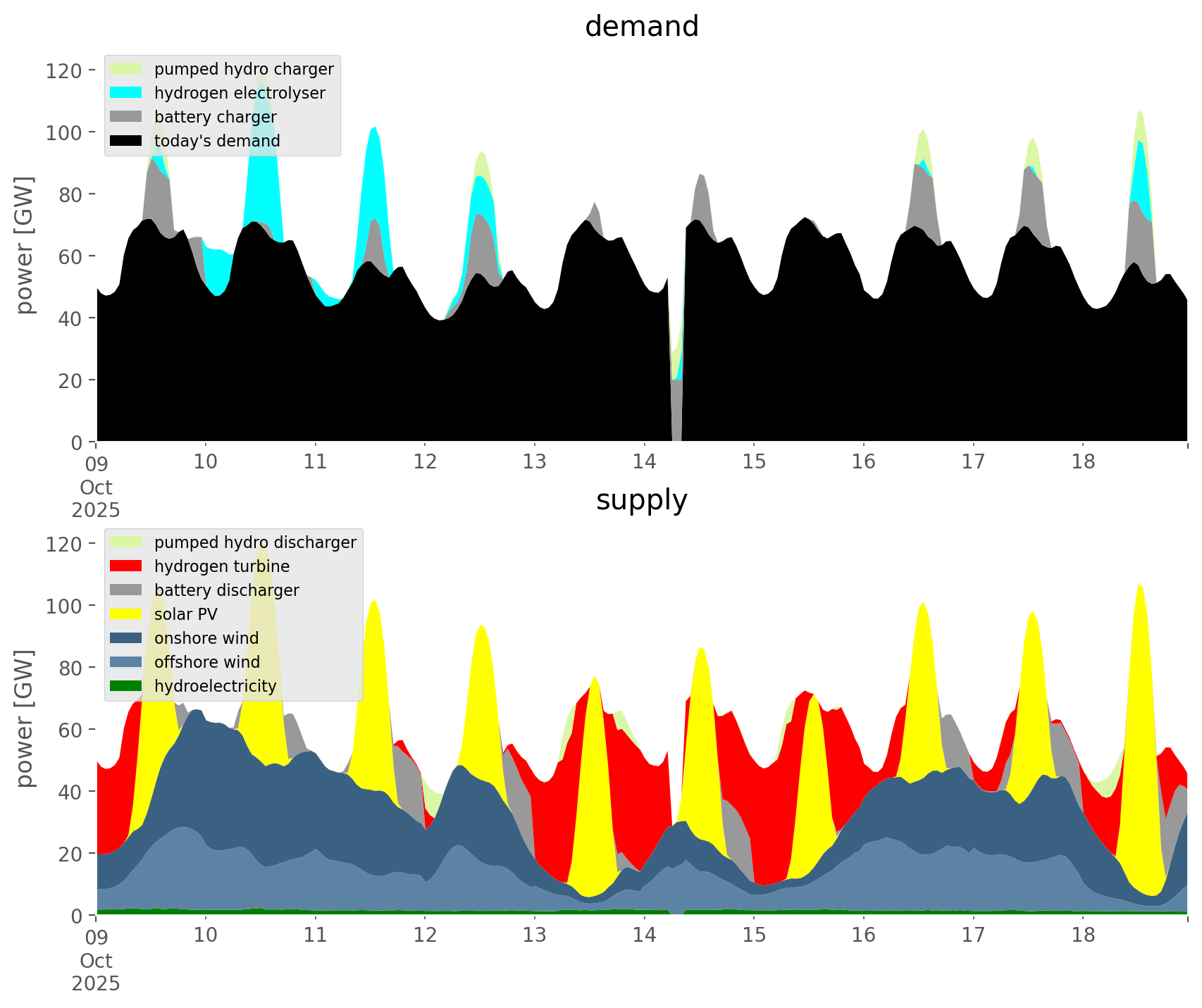Click the cyan hydrogen electrolyser legend swatch
This screenshot has width=1202, height=1008.
click(x=126, y=93)
